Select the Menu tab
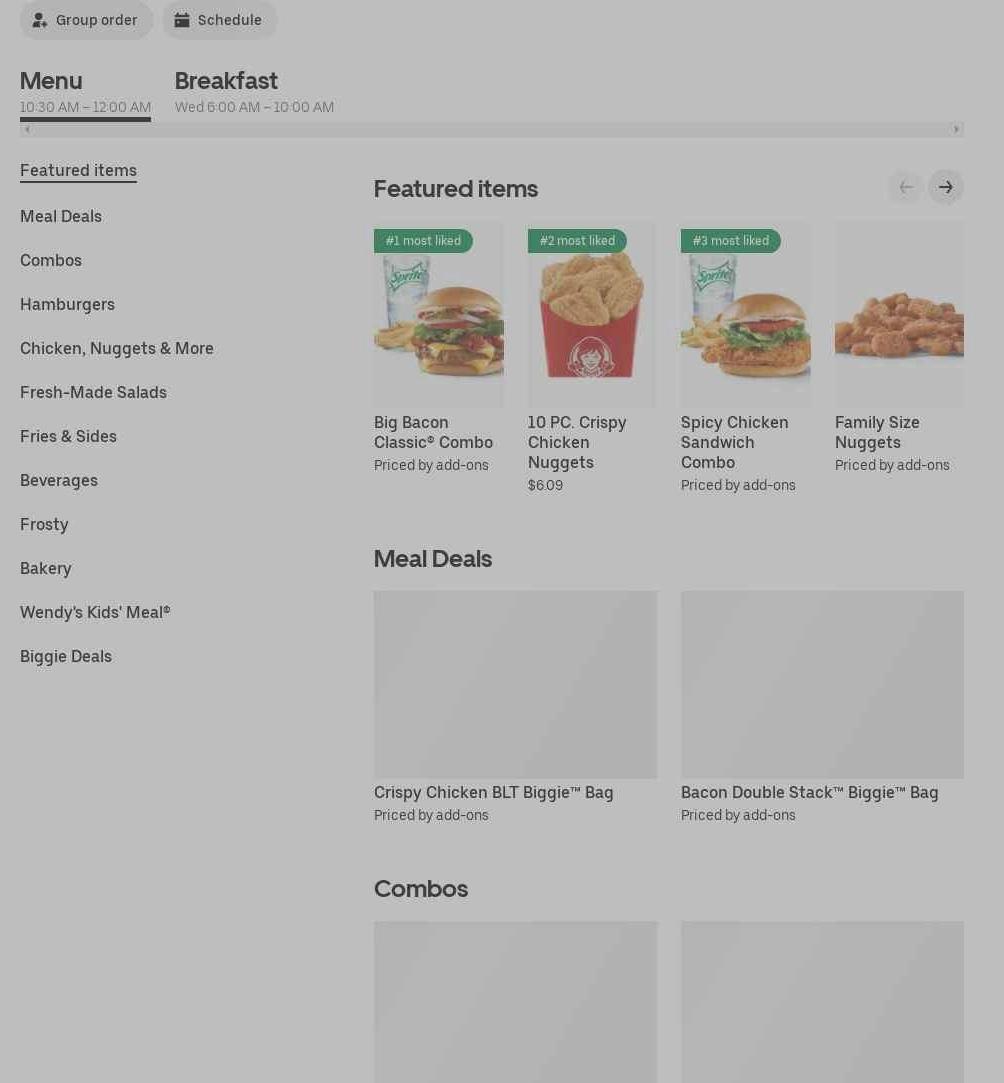1004x1083 pixels. (x=85, y=91)
